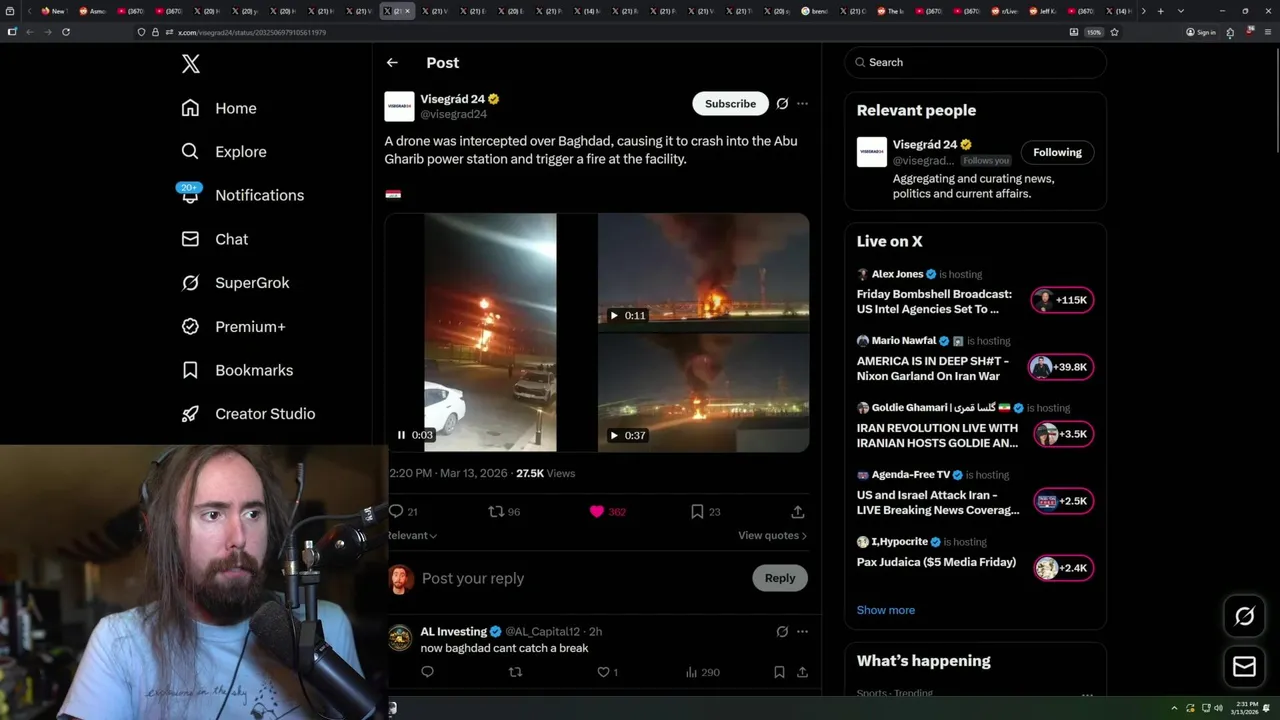Open the Bookmarks sidebar item
Viewport: 1280px width, 720px height.
pos(238,370)
